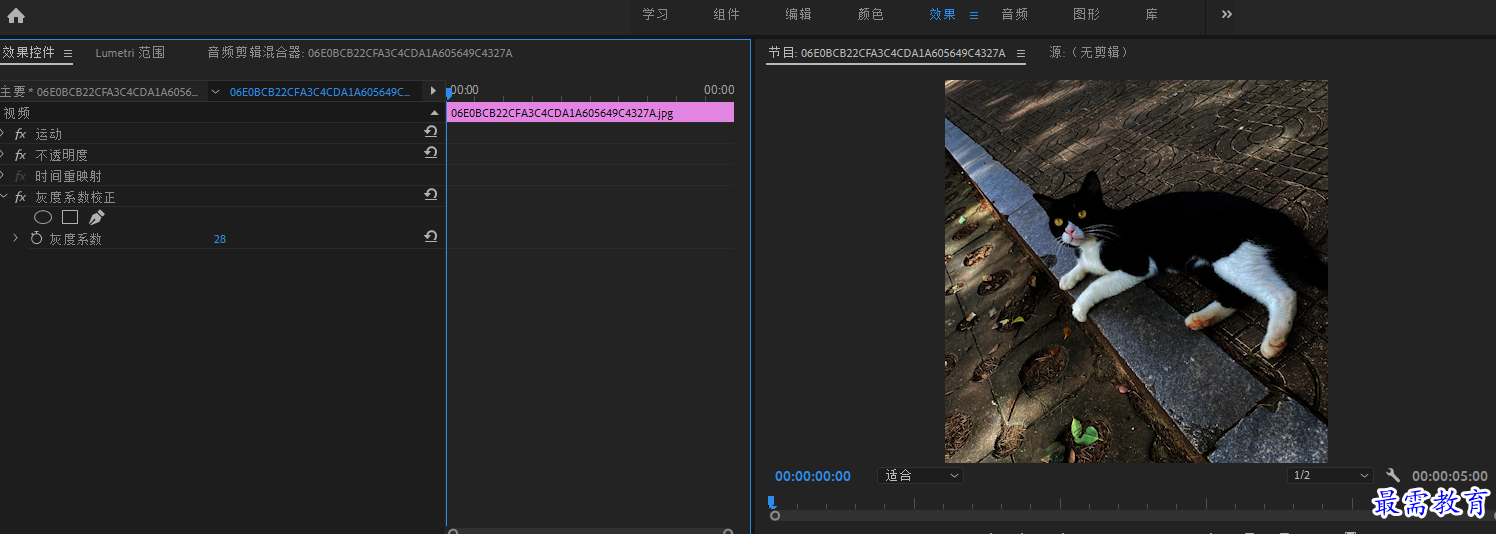This screenshot has height=534, width=1496.
Task: Switch to the 源 (无剪辑) source tab
Action: coord(1088,52)
